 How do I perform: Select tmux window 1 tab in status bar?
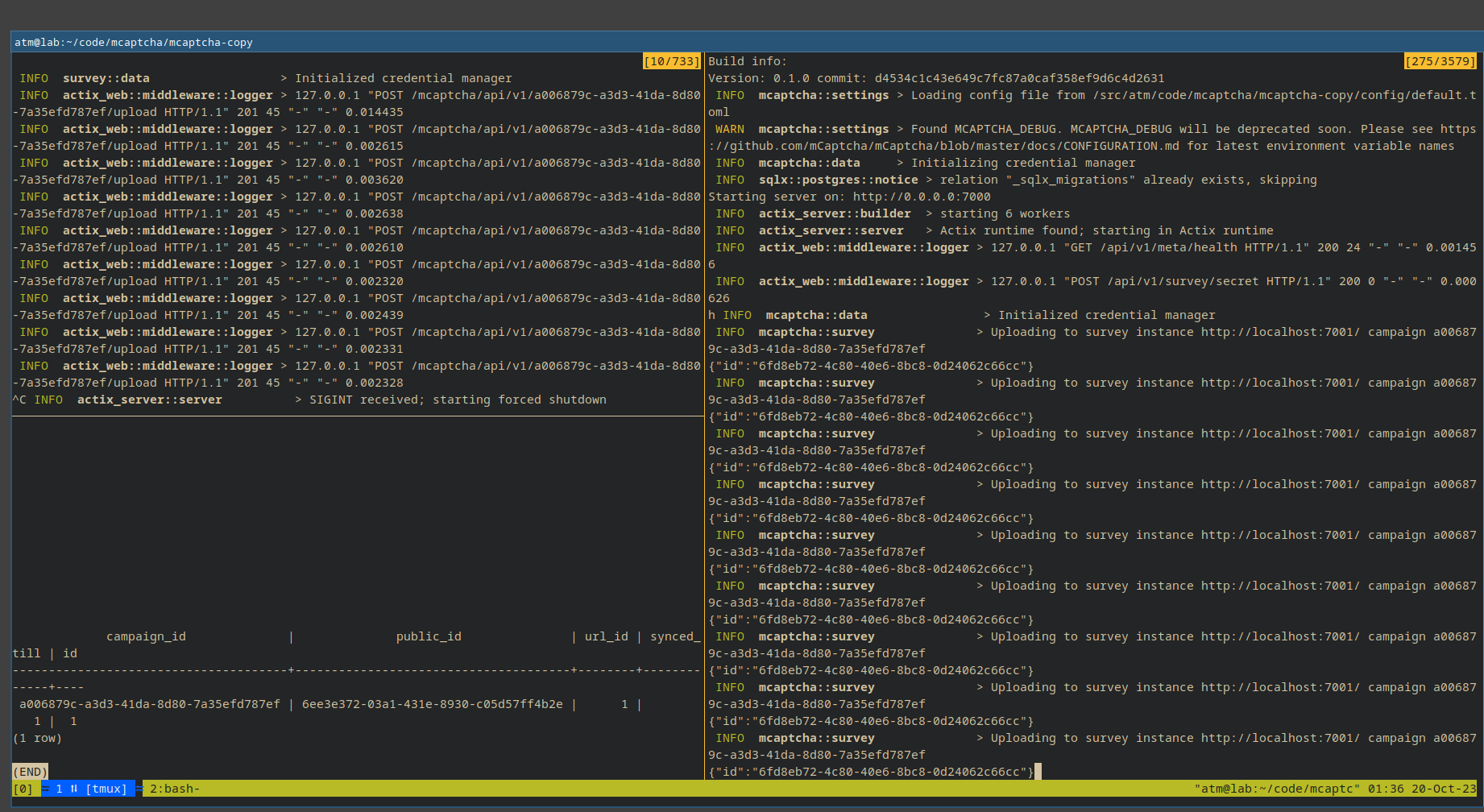click(88, 789)
